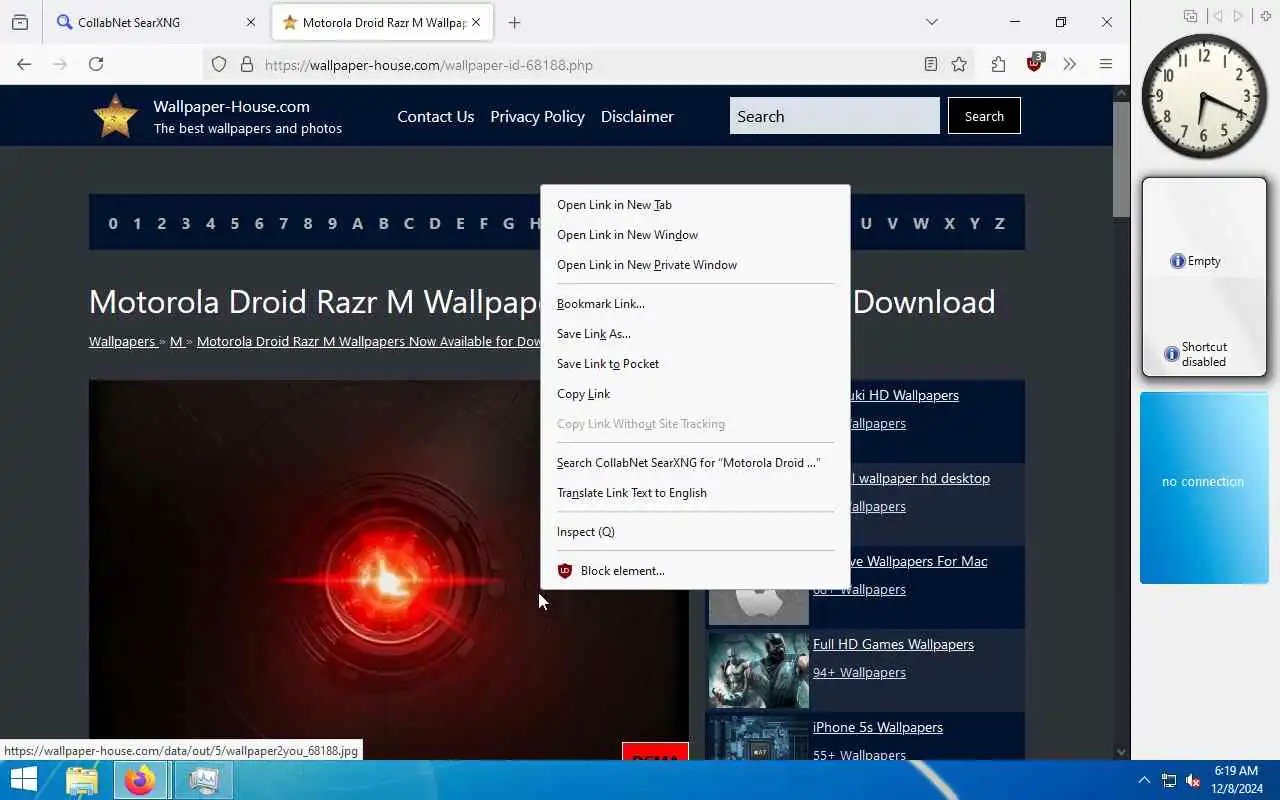Open the letter W wallpapers index
This screenshot has width=1280, height=800.
tap(920, 223)
